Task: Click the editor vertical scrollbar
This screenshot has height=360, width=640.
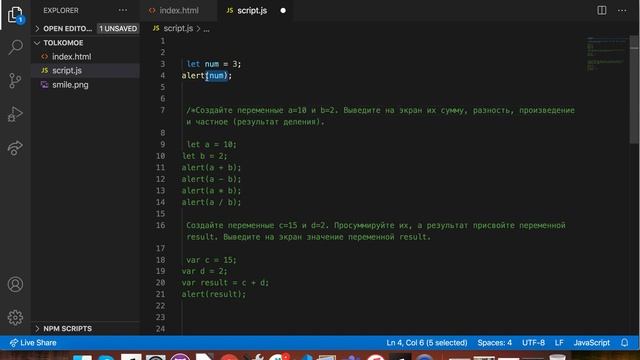Action: (634, 90)
